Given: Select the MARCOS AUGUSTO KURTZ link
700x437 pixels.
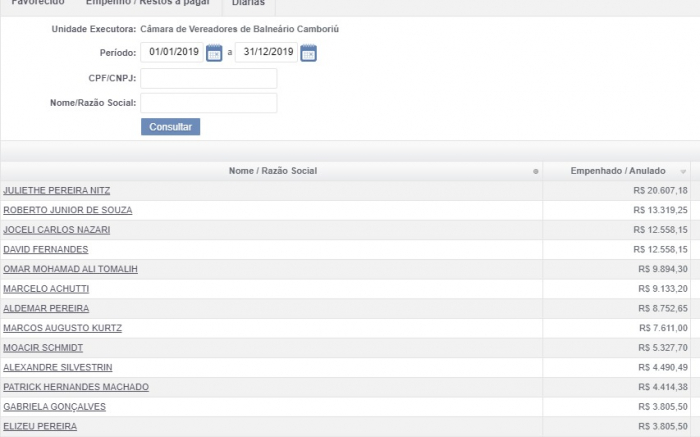Looking at the screenshot, I should [x=63, y=328].
